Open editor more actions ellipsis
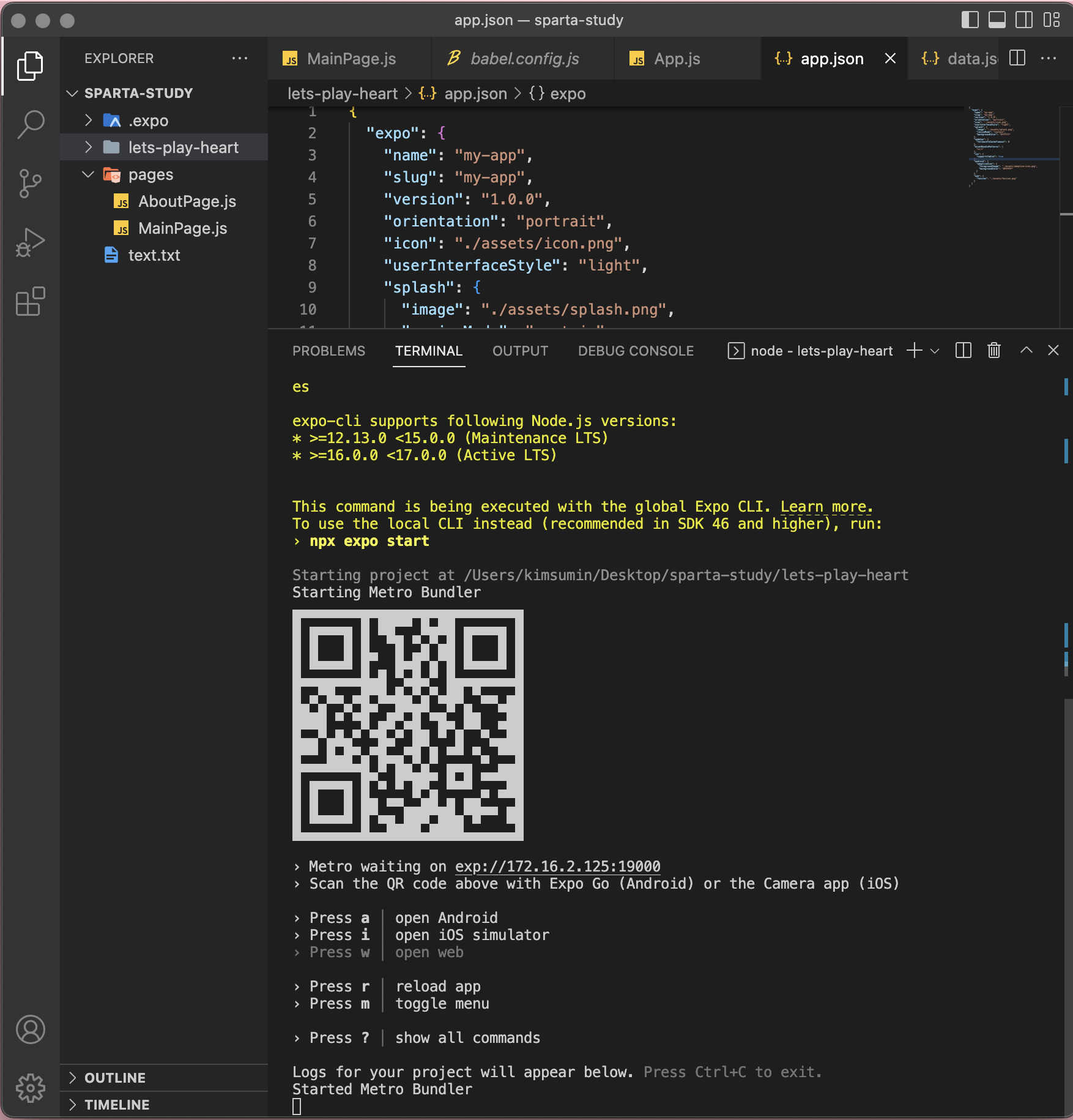Image resolution: width=1073 pixels, height=1120 pixels. (1049, 58)
